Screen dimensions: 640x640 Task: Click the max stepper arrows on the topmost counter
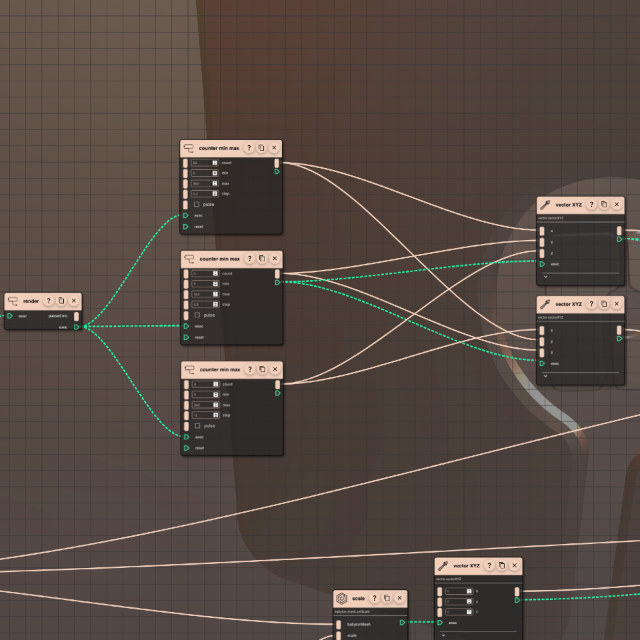[x=215, y=183]
